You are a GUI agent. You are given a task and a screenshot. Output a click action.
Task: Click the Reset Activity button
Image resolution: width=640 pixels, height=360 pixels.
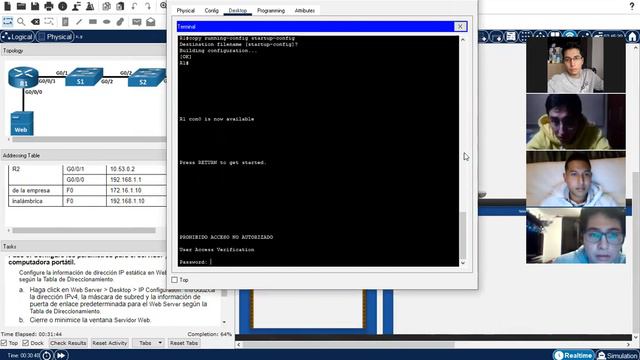(x=110, y=343)
